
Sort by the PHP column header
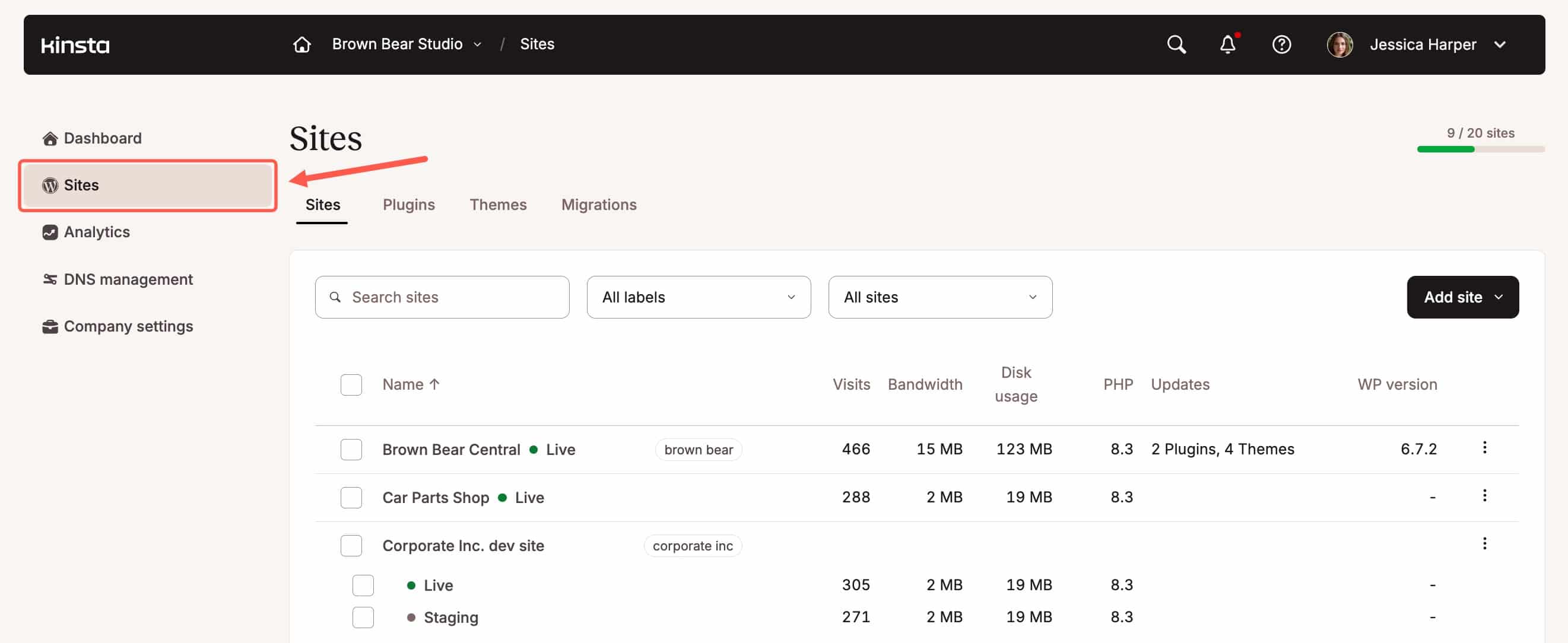tap(1118, 384)
